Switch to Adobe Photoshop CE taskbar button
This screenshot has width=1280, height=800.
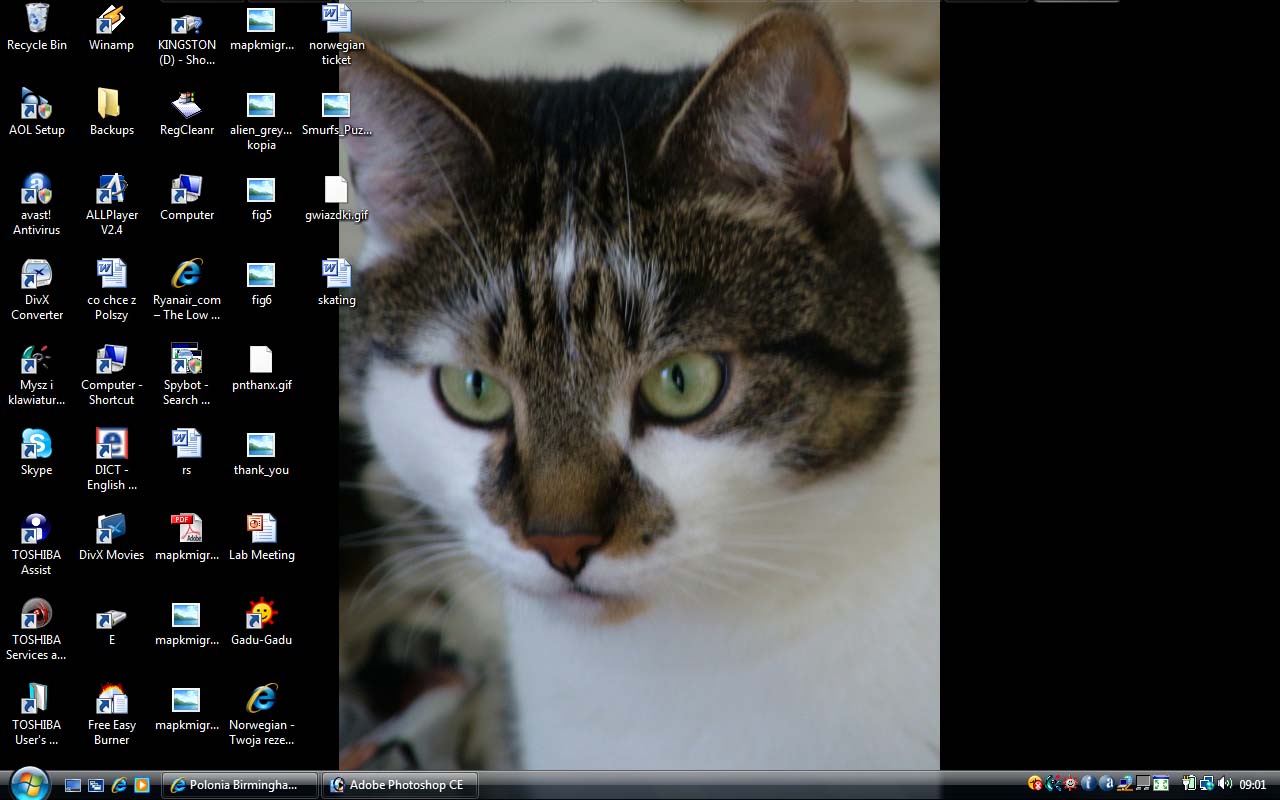pos(399,785)
